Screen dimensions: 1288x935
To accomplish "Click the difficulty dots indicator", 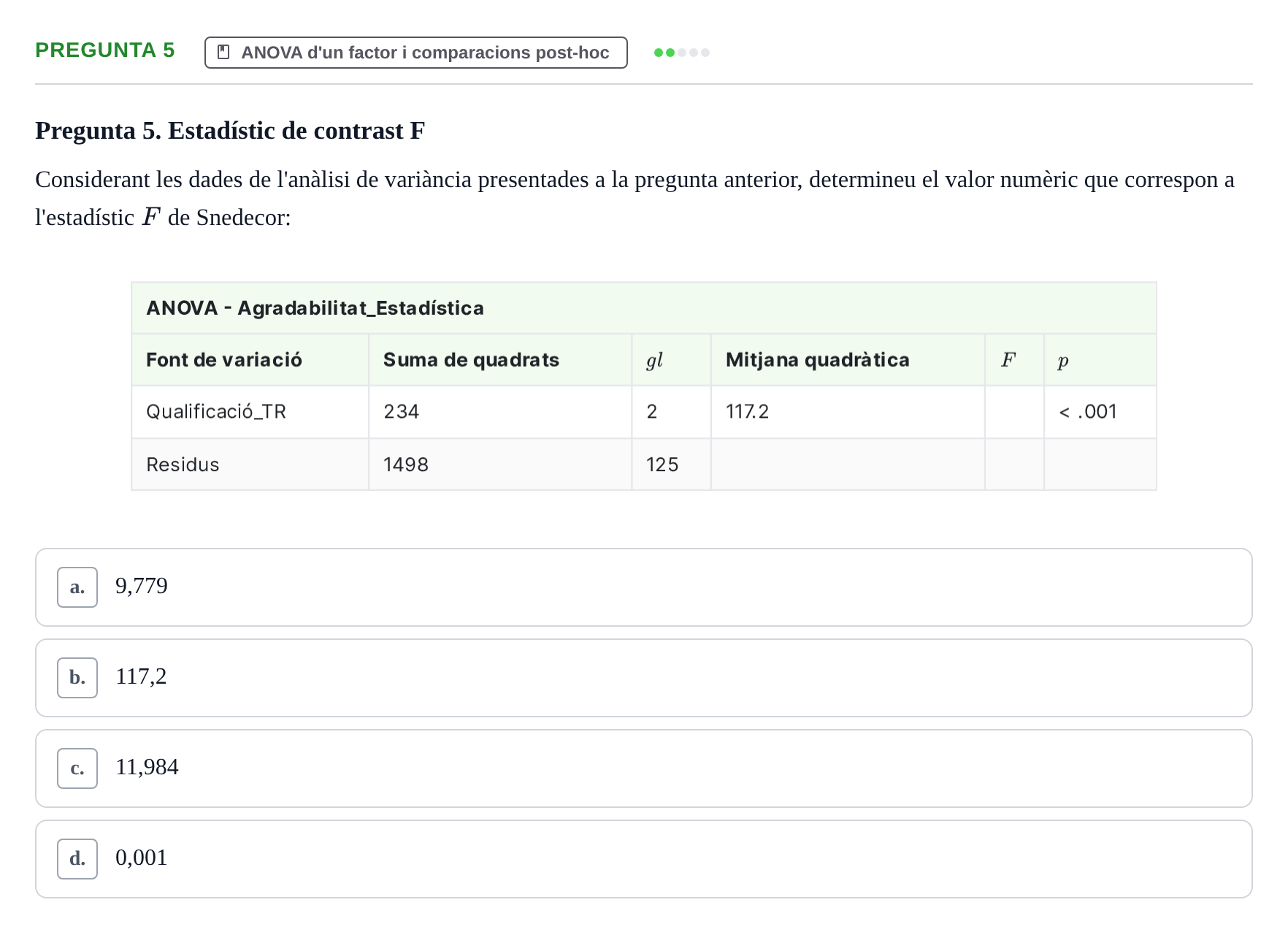I will click(682, 53).
